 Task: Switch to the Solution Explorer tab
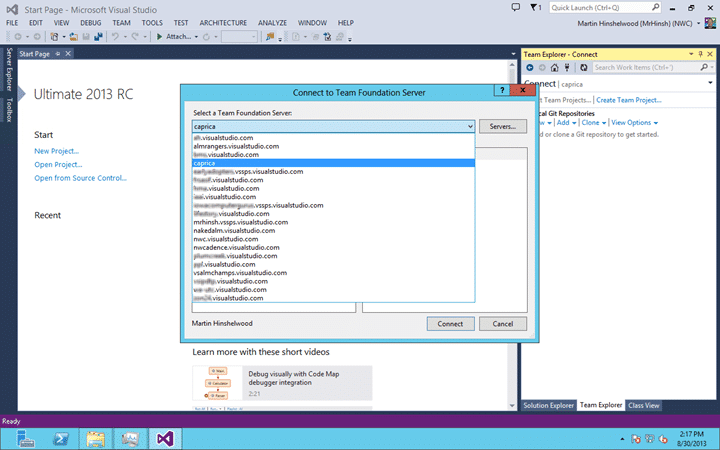coord(548,405)
